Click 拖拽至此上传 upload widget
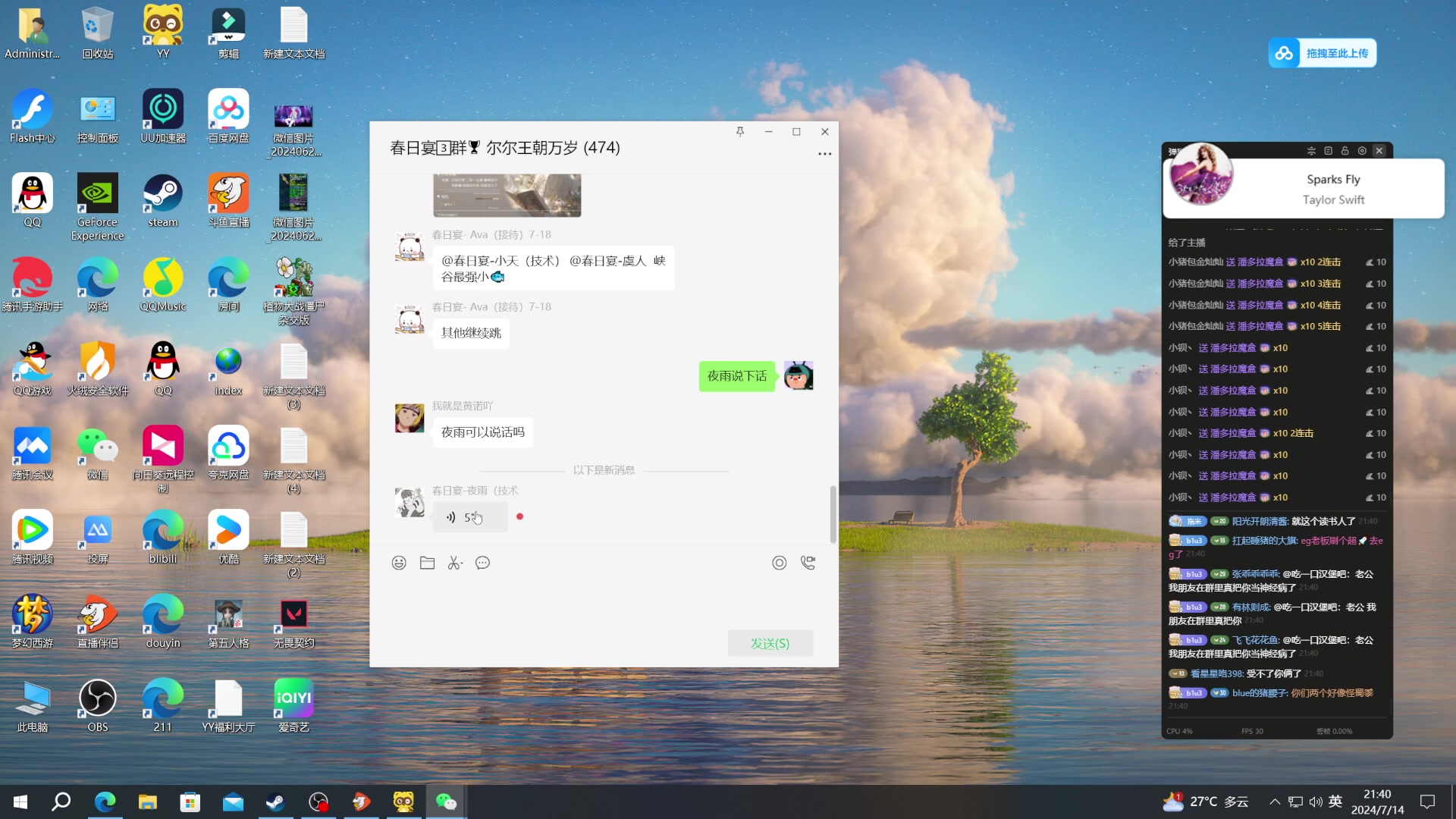 pyautogui.click(x=1322, y=53)
